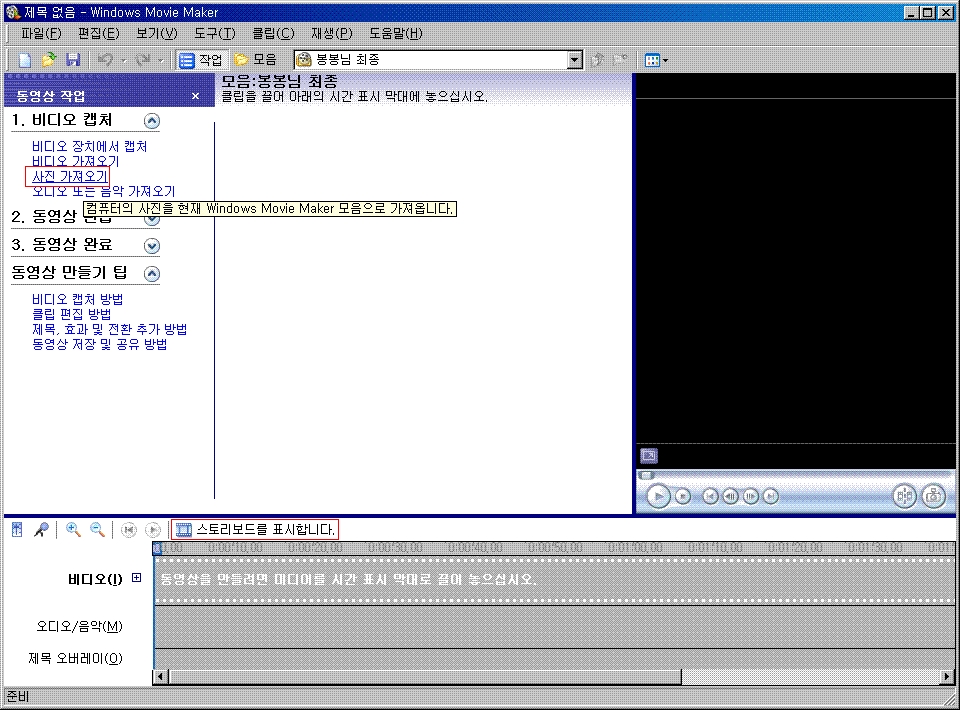The image size is (960, 710).
Task: Open the 제목, 효과 및 전환 추가 방법 tip
Action: pos(110,329)
